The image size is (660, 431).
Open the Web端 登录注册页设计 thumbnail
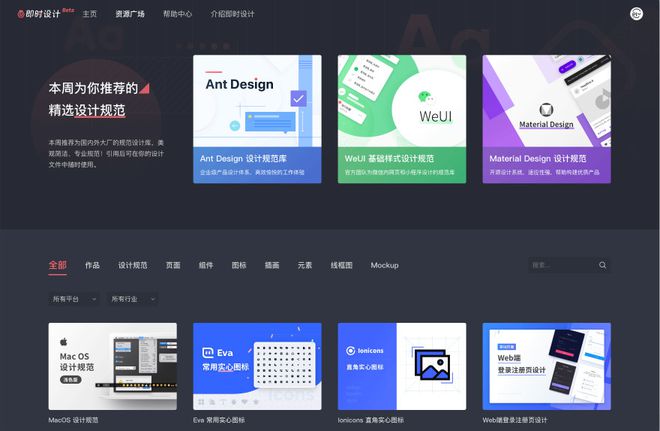click(x=546, y=366)
